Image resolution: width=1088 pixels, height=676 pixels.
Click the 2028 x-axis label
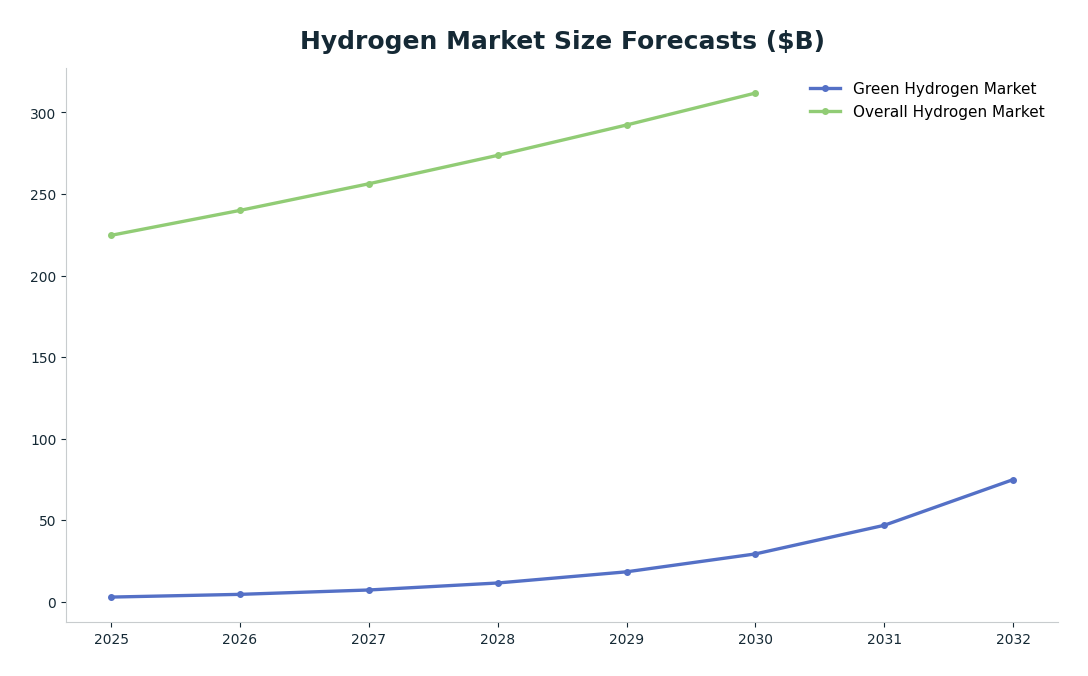[x=498, y=639]
